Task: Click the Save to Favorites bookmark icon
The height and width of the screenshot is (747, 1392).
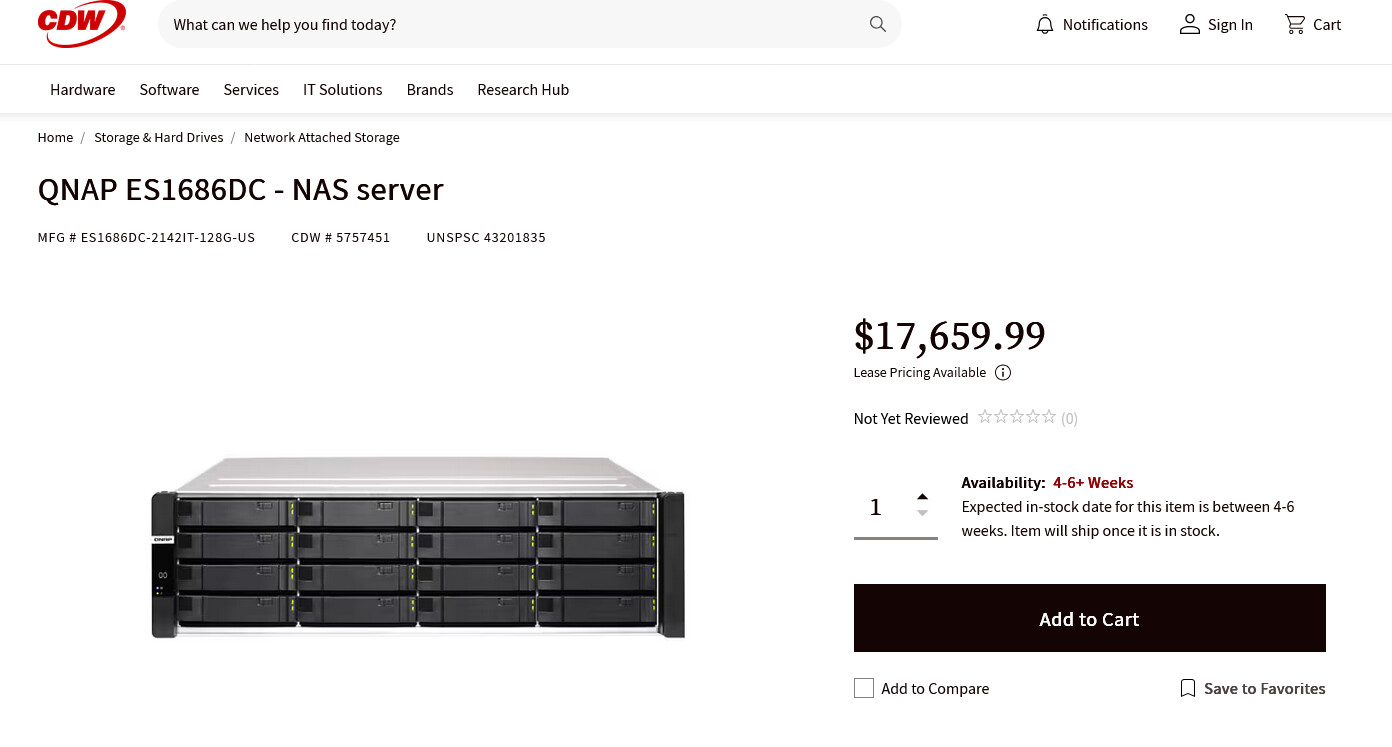Action: tap(1188, 688)
